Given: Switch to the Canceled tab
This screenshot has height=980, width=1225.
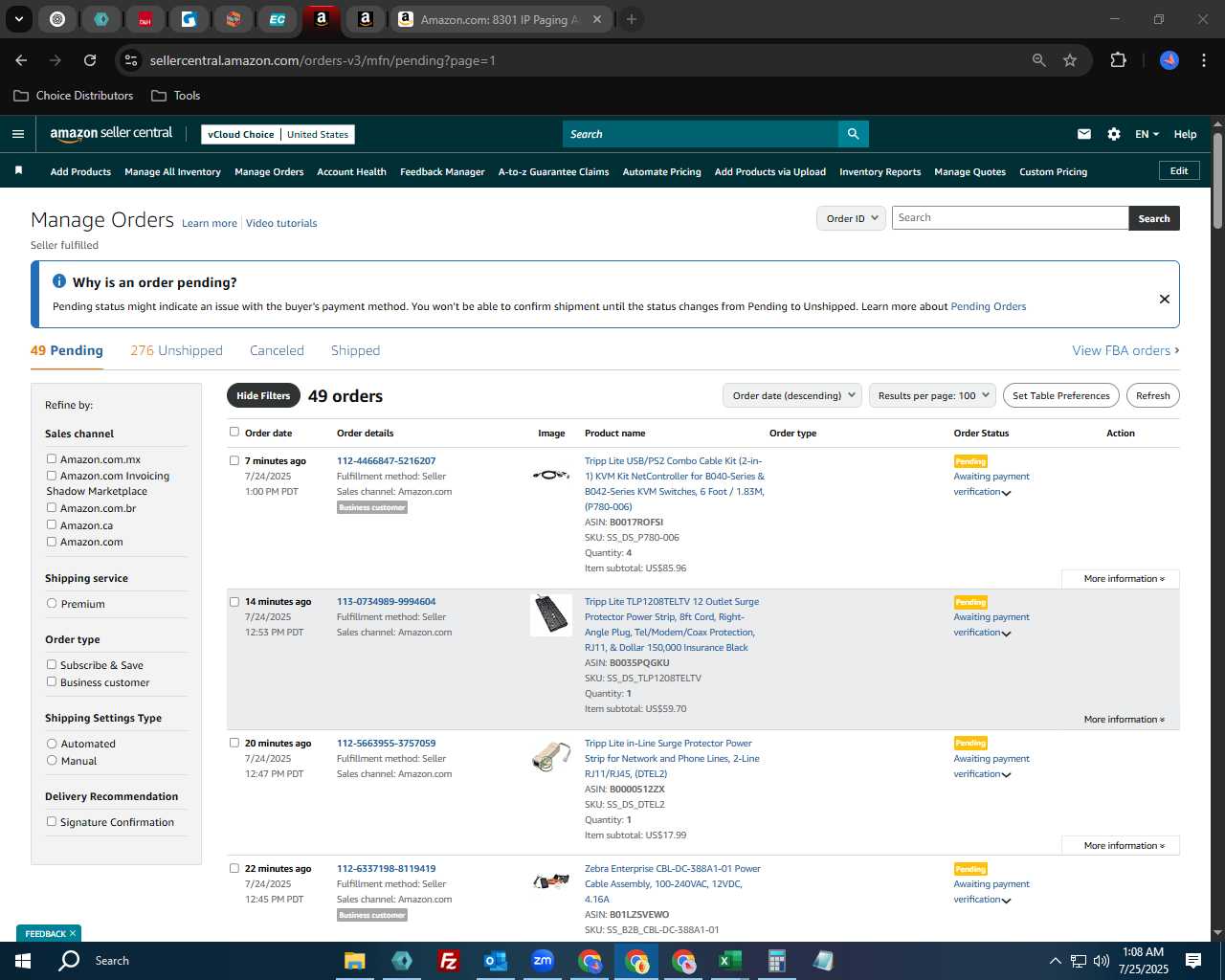Looking at the screenshot, I should (x=277, y=350).
